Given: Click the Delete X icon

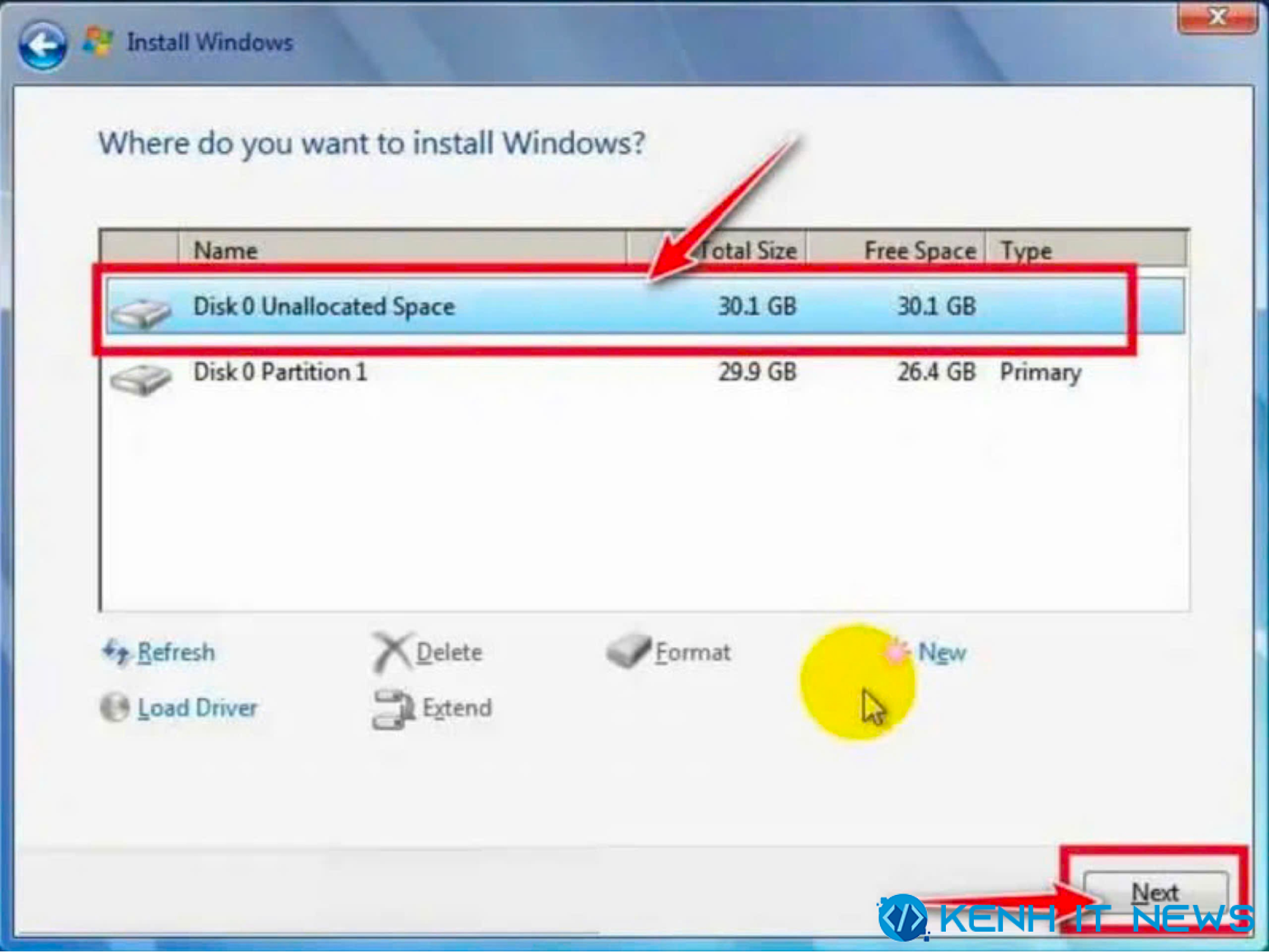Looking at the screenshot, I should 391,652.
